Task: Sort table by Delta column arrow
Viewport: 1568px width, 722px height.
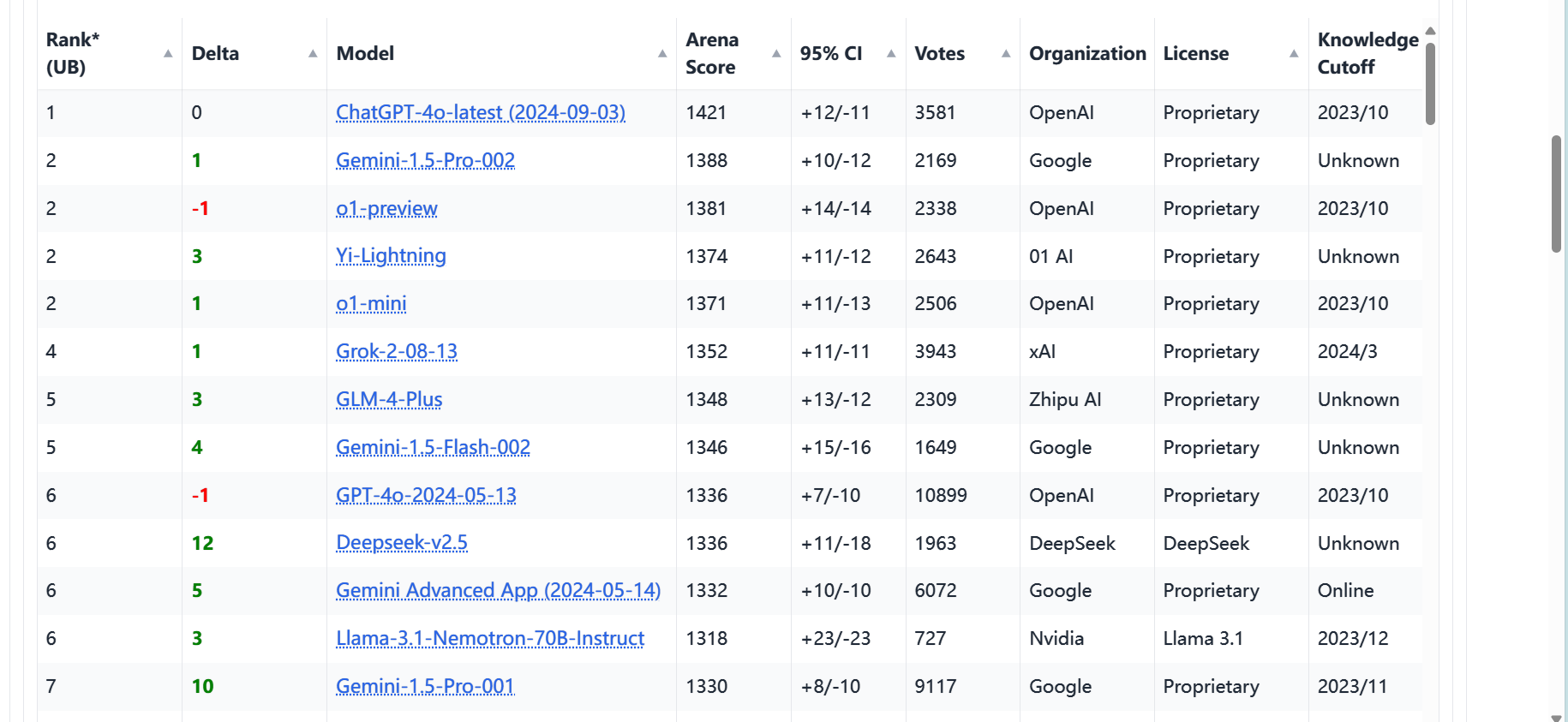Action: click(313, 53)
